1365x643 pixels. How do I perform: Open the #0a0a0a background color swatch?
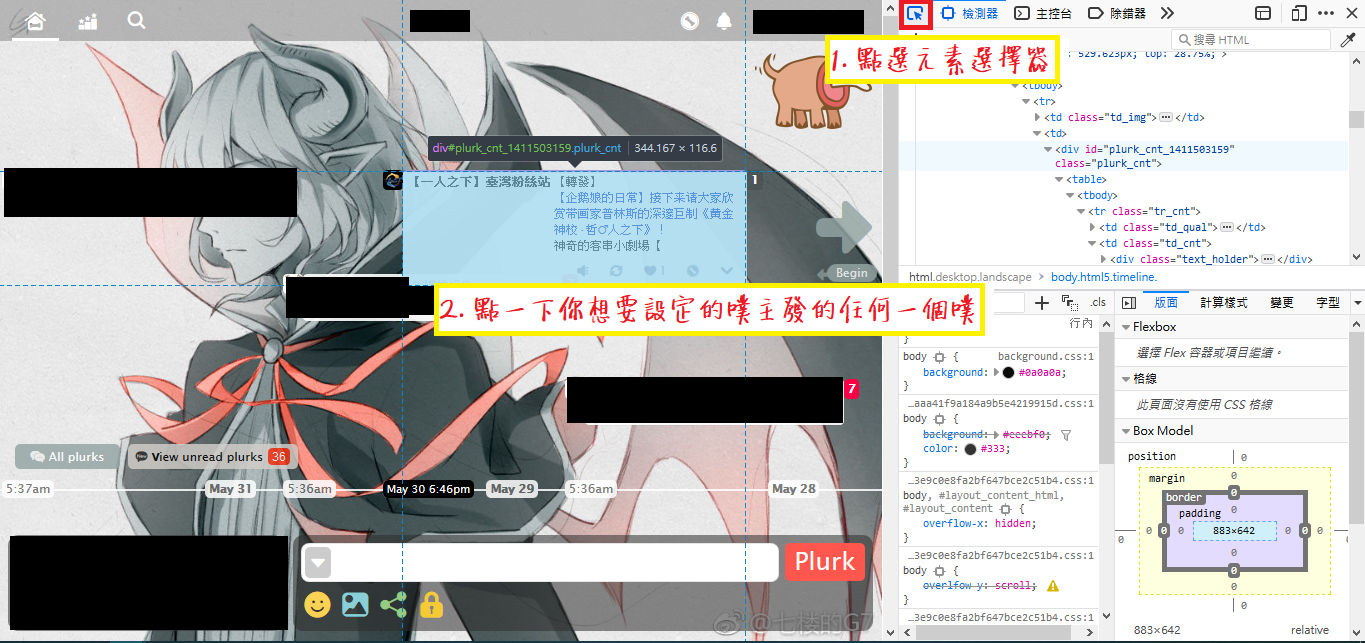[1008, 372]
